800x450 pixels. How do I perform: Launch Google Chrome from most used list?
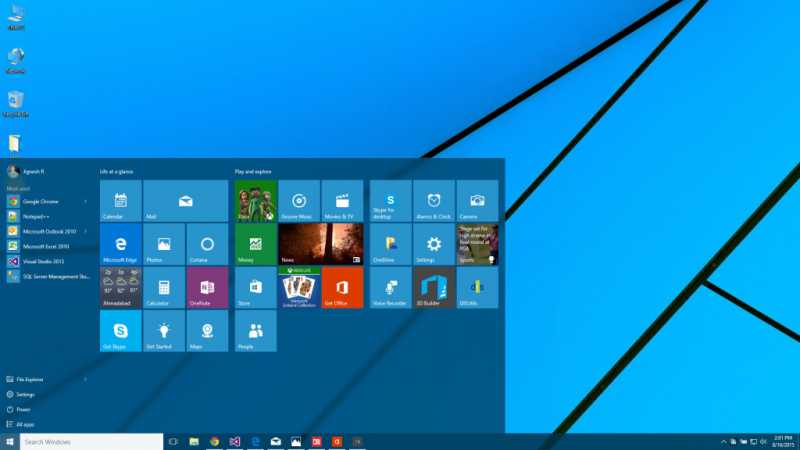[x=48, y=202]
